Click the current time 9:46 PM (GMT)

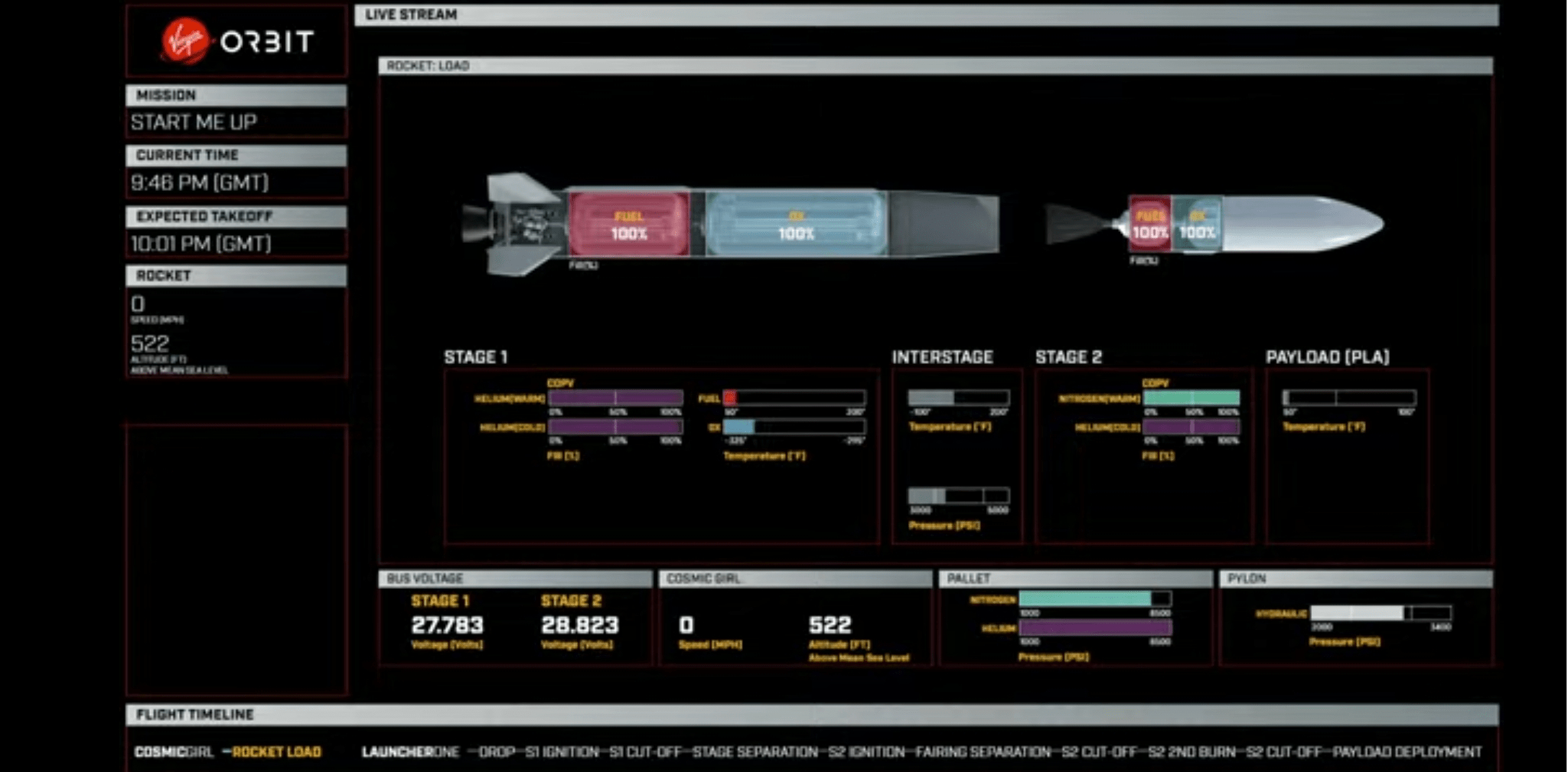200,182
